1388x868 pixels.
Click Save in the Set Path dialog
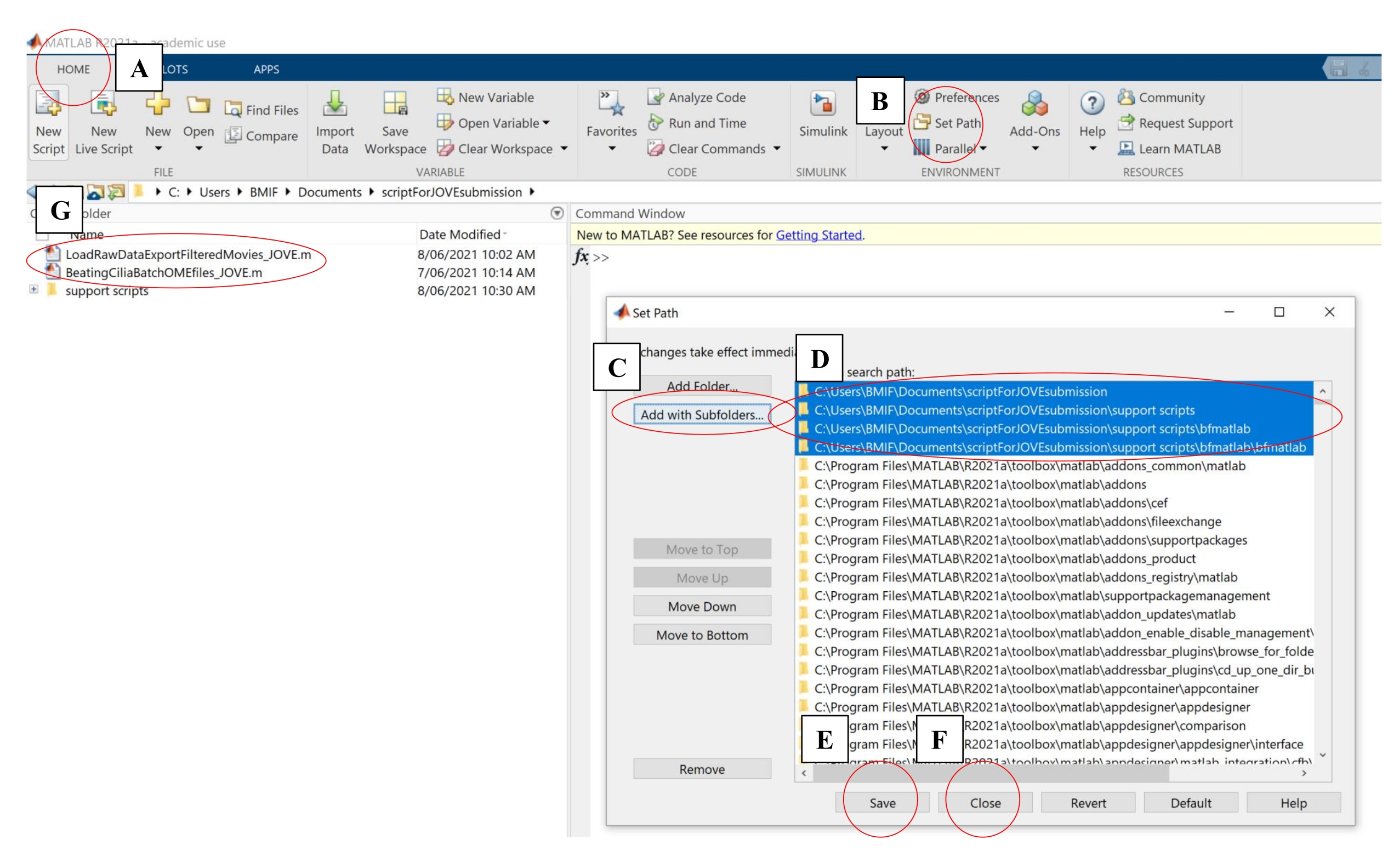click(x=881, y=803)
